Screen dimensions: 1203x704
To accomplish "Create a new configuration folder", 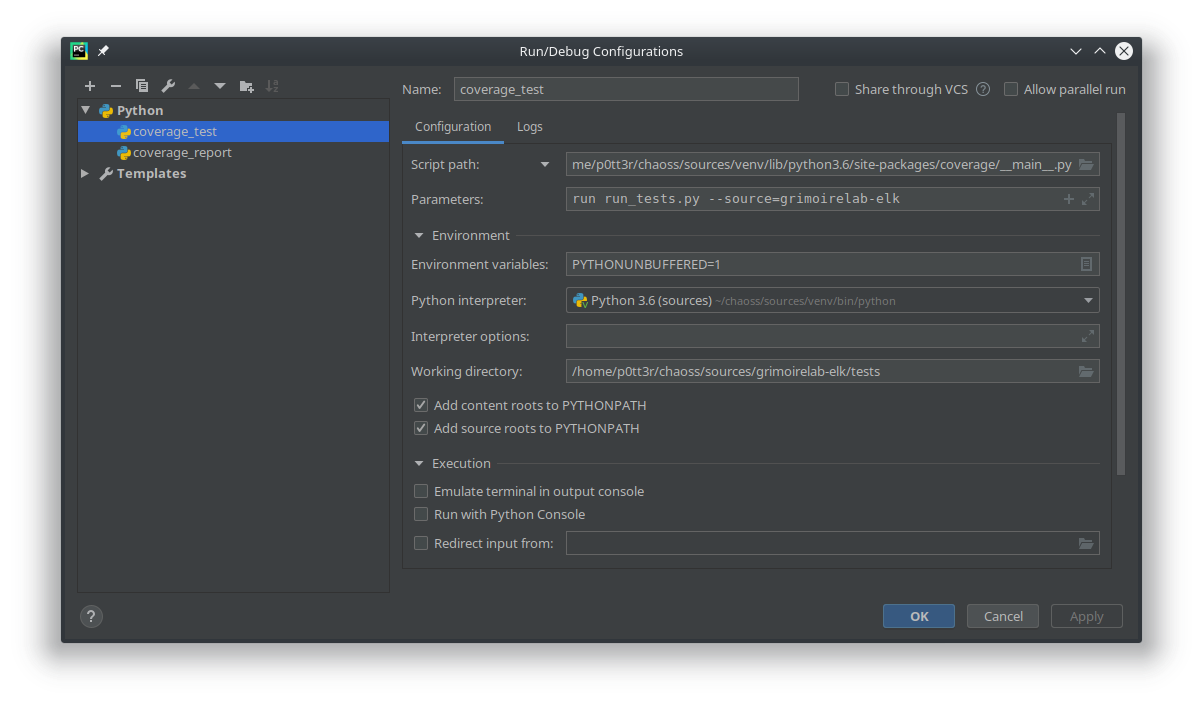I will 246,86.
